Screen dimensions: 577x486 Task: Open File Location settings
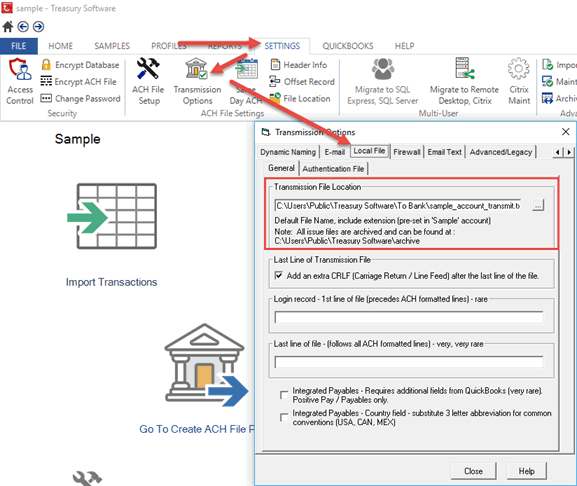point(300,99)
